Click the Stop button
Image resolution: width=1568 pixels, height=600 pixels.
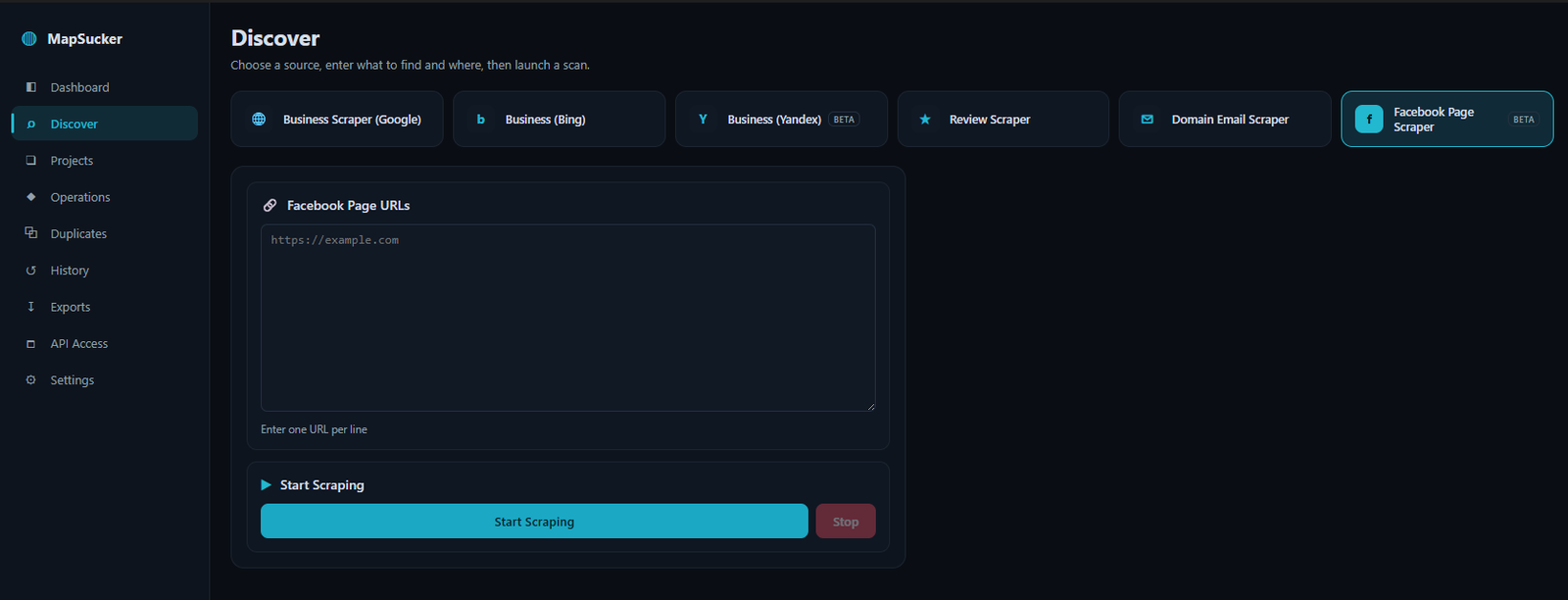click(846, 522)
